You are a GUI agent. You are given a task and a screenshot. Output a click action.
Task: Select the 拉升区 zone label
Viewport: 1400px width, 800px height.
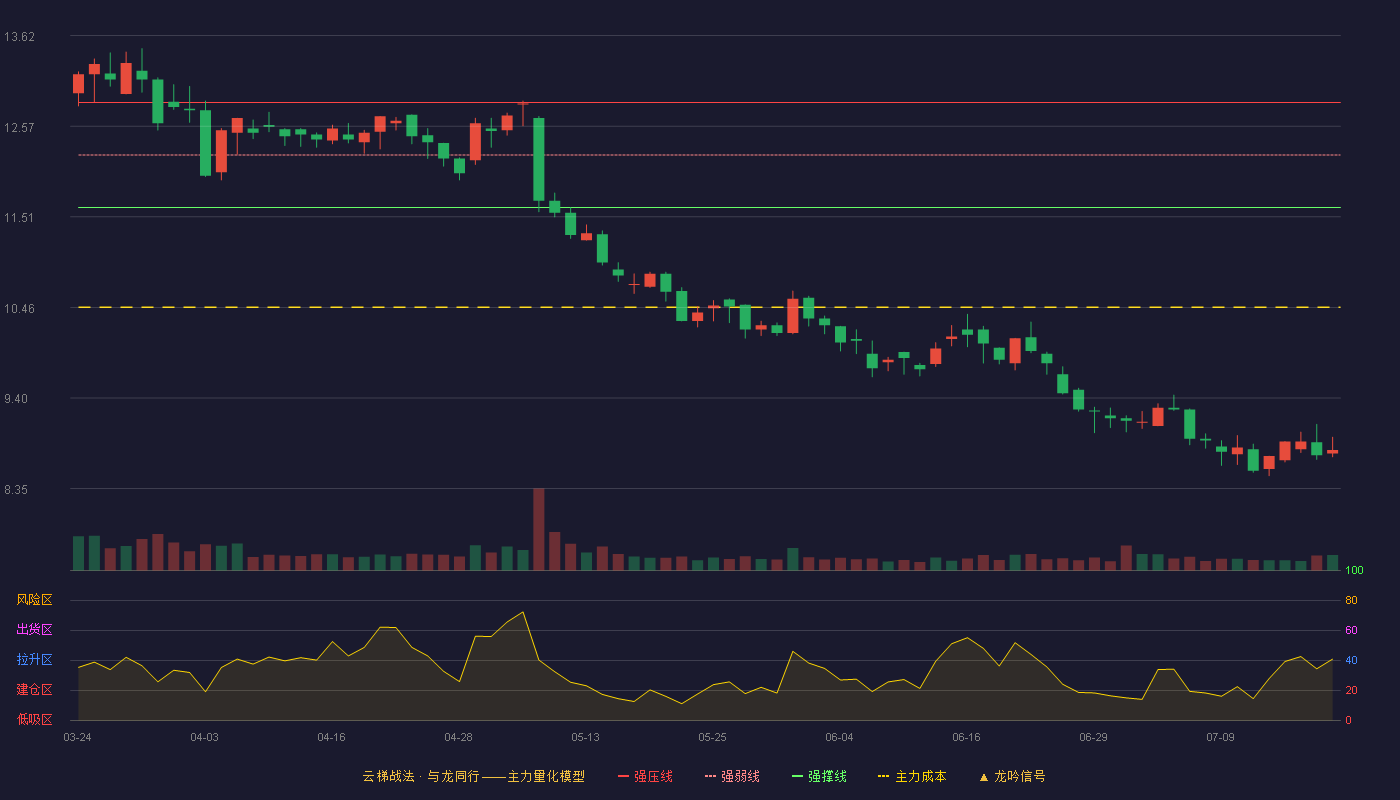coord(34,660)
